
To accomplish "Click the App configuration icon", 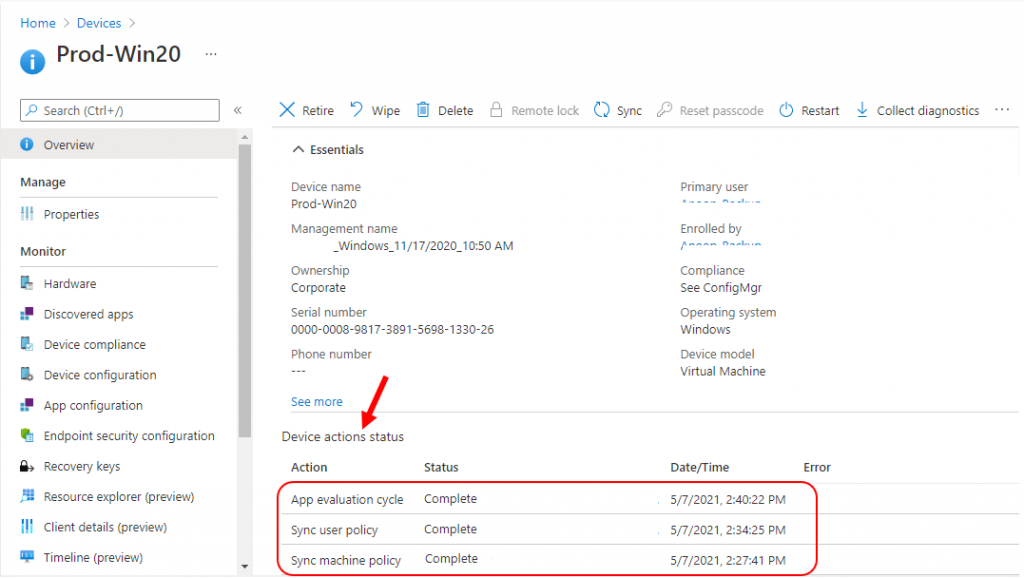I will click(x=27, y=405).
